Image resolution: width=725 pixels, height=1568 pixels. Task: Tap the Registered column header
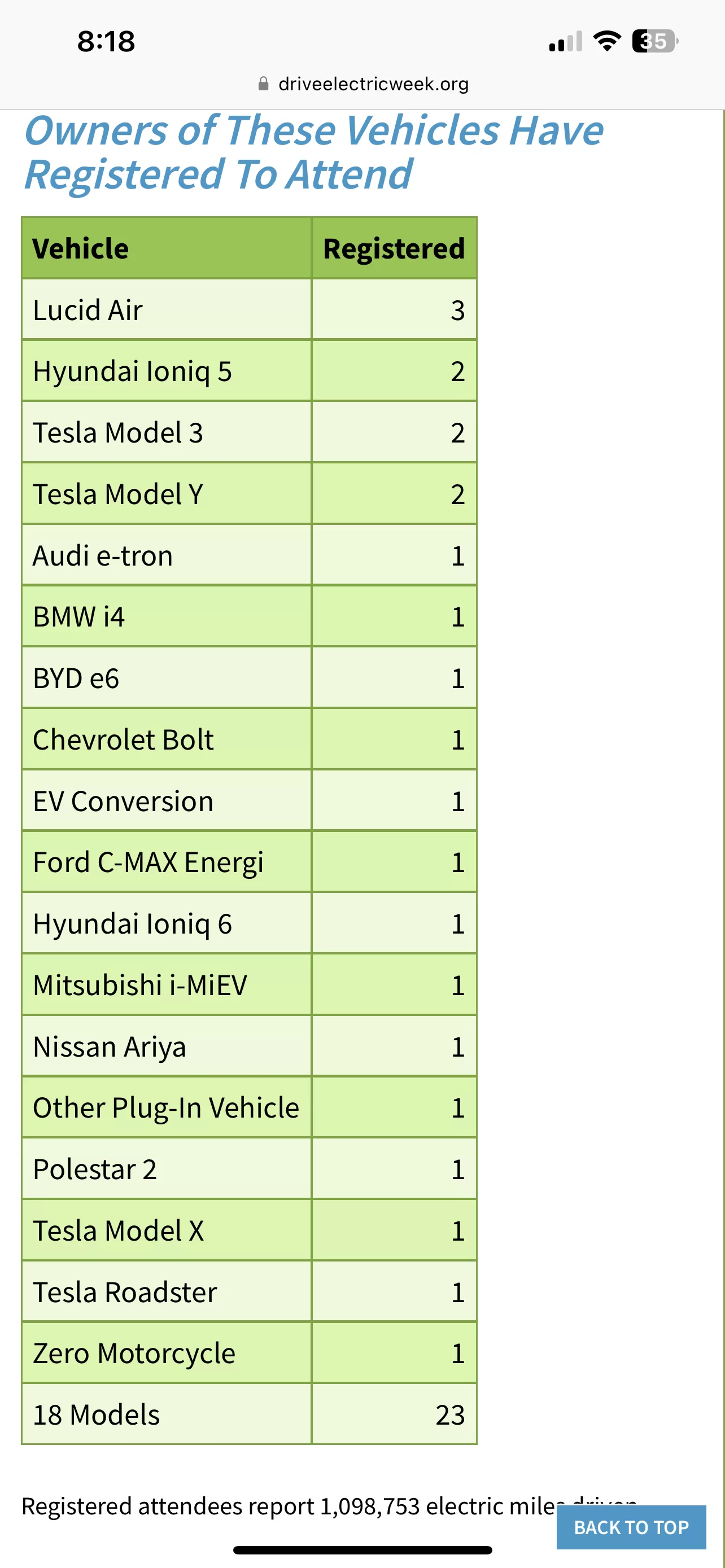(394, 248)
